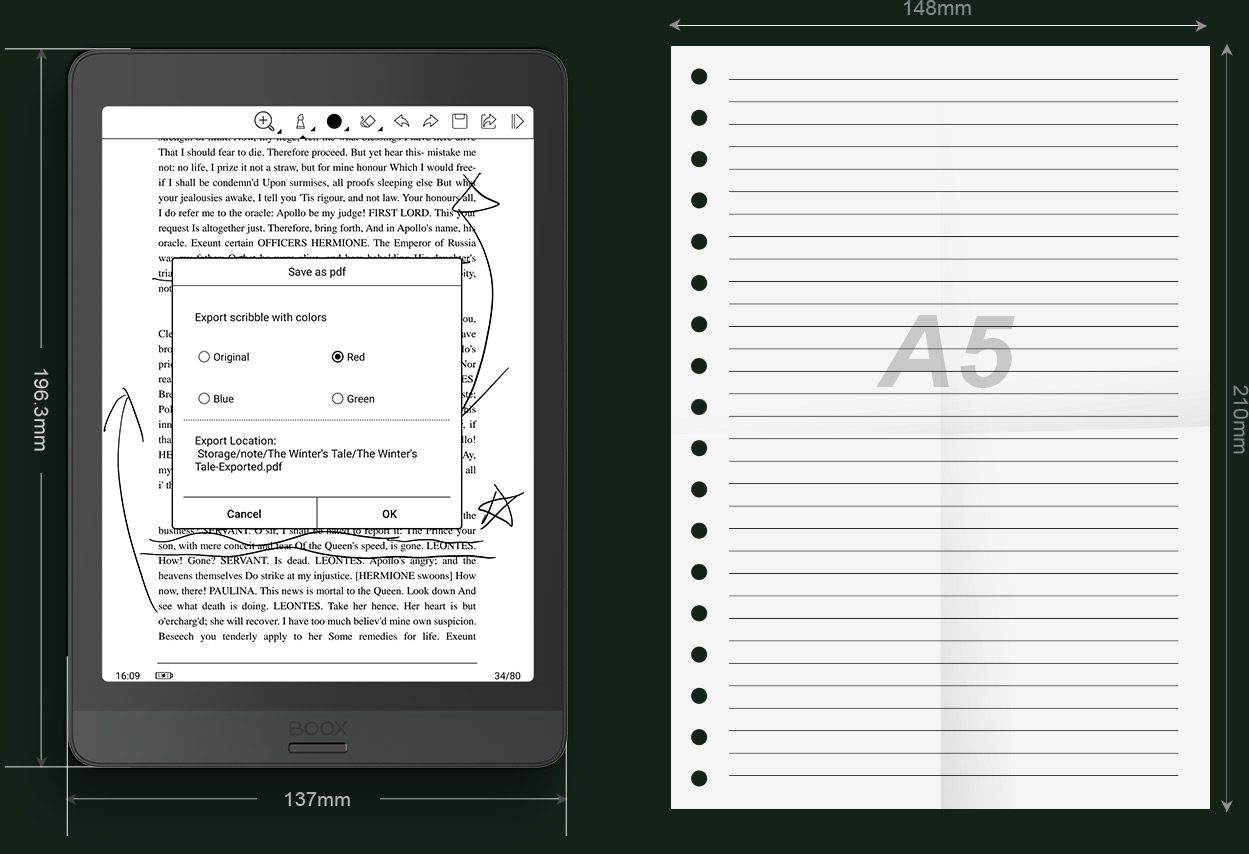Select the Zoom magnifier tool

click(x=263, y=121)
